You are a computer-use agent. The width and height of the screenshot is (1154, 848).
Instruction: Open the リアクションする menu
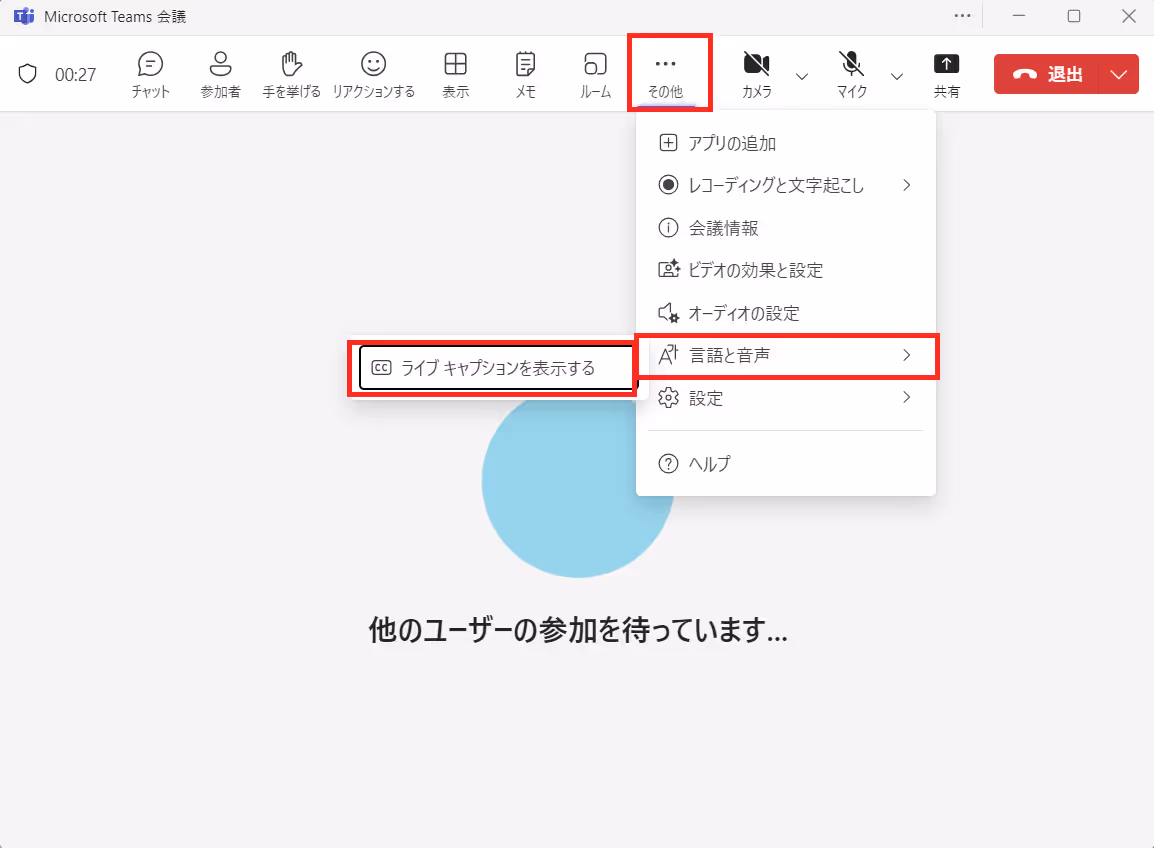tap(373, 75)
